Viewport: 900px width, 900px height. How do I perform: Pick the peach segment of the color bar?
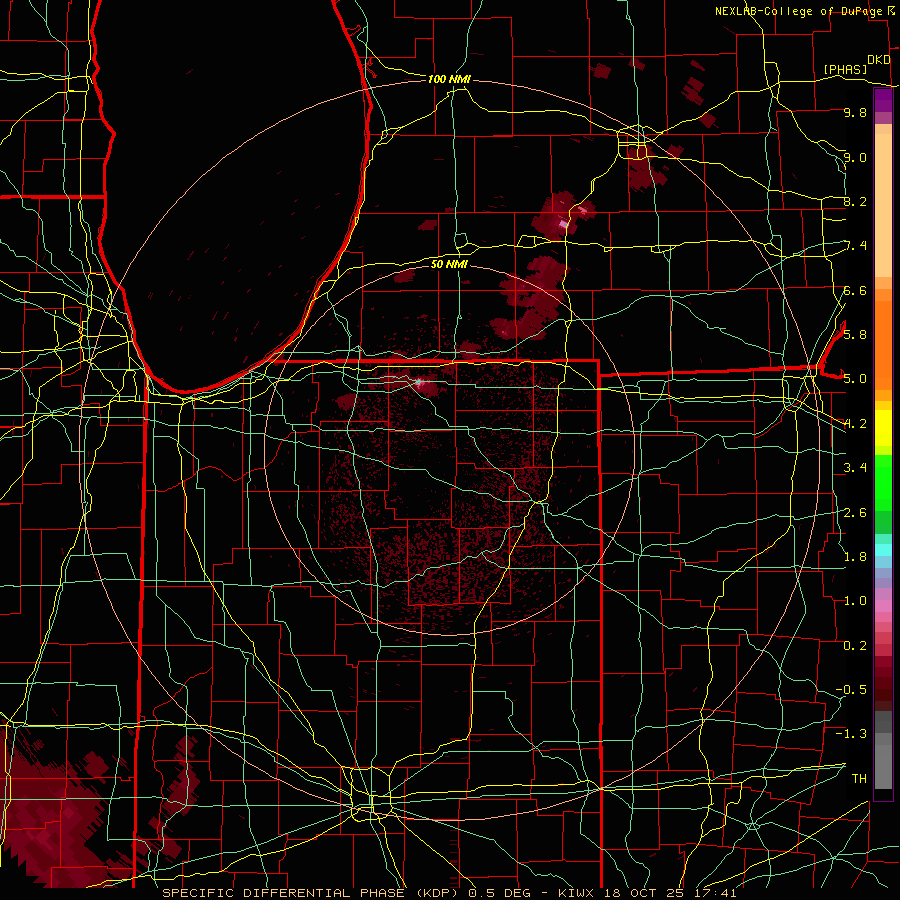point(883,205)
